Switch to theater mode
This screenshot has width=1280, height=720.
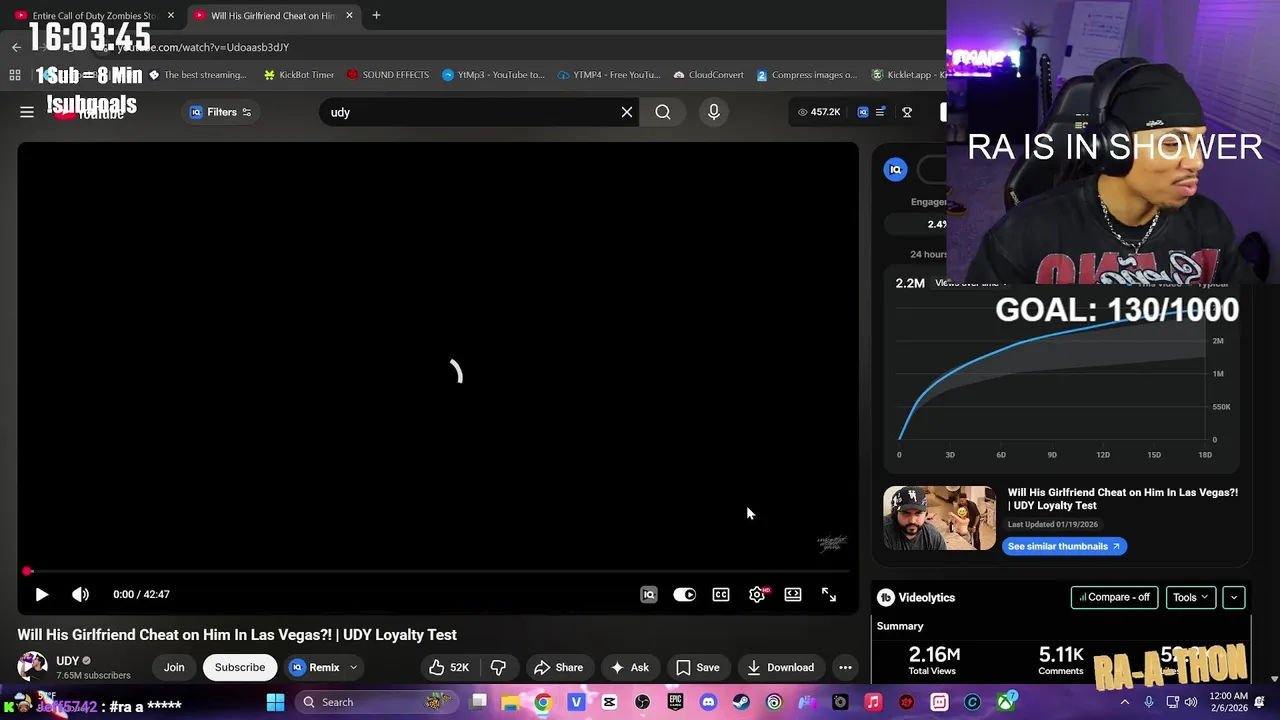[x=793, y=595]
